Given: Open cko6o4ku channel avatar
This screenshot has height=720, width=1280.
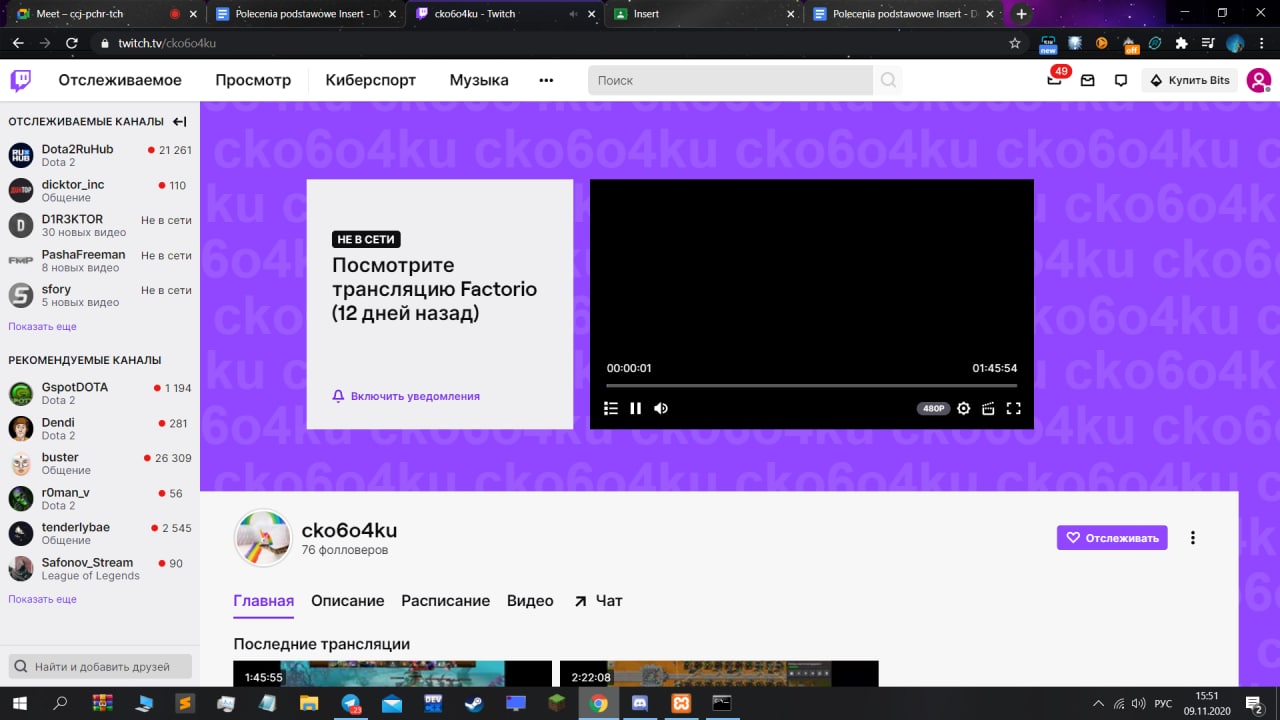Looking at the screenshot, I should pos(262,537).
